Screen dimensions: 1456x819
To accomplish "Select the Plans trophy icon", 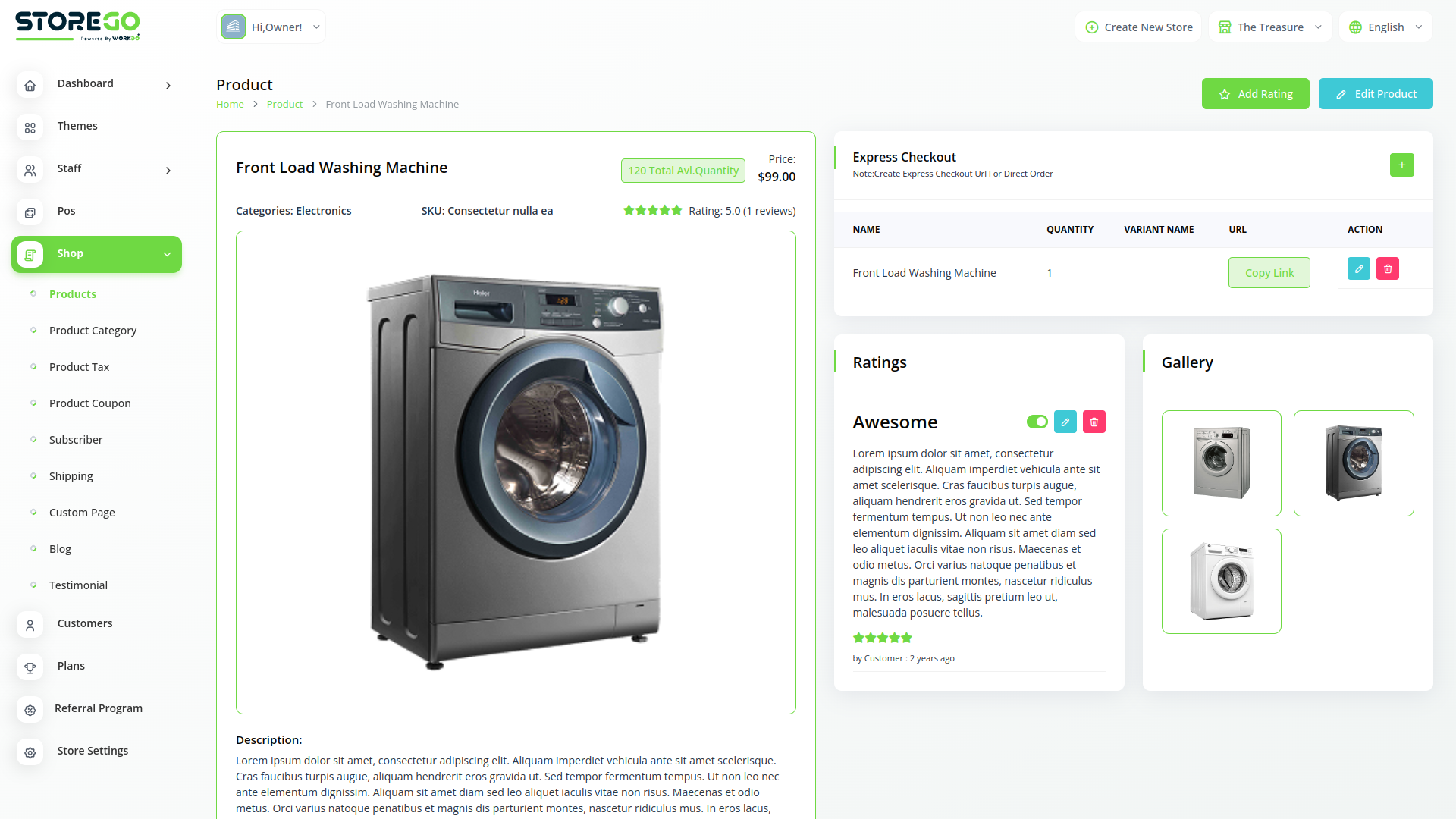I will point(30,667).
